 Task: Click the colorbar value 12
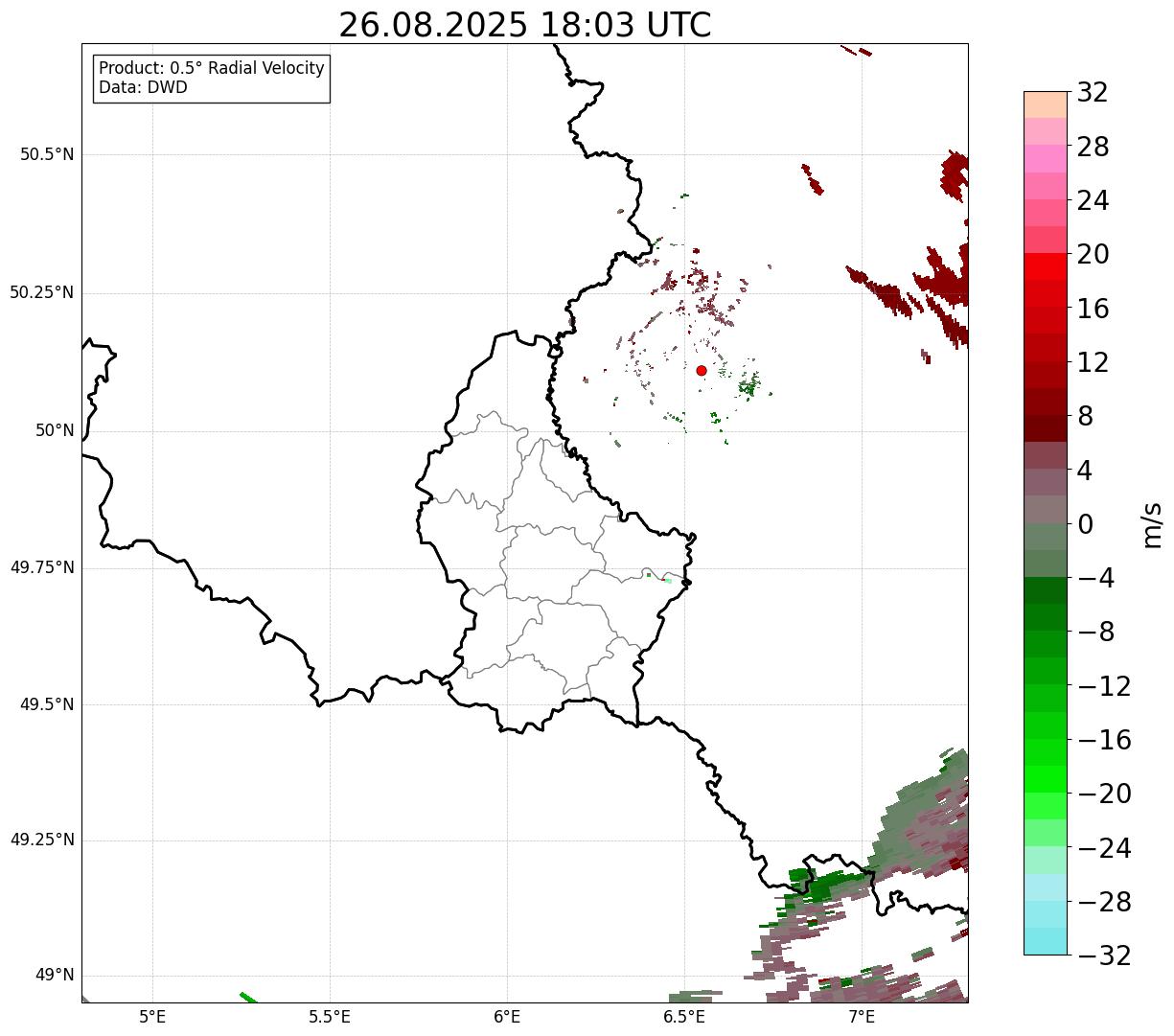(1093, 362)
